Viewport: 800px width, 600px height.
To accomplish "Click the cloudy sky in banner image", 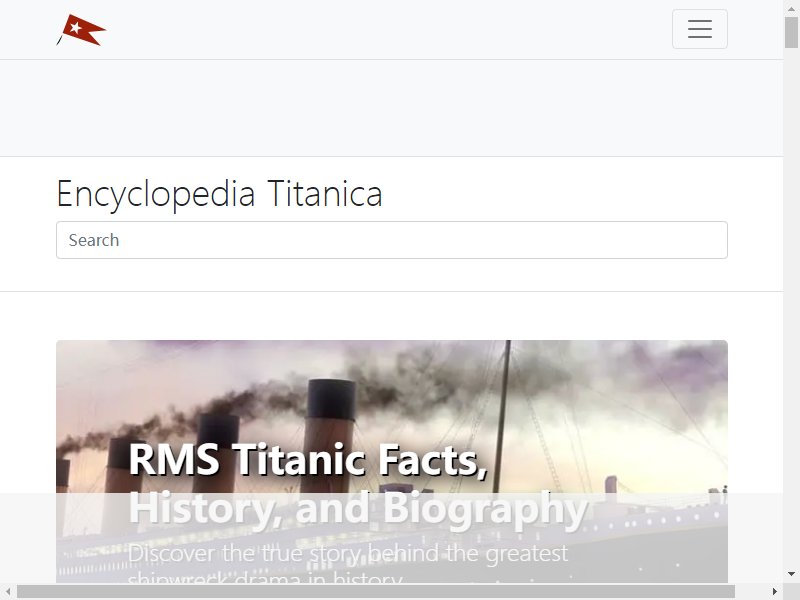I will click(x=638, y=388).
